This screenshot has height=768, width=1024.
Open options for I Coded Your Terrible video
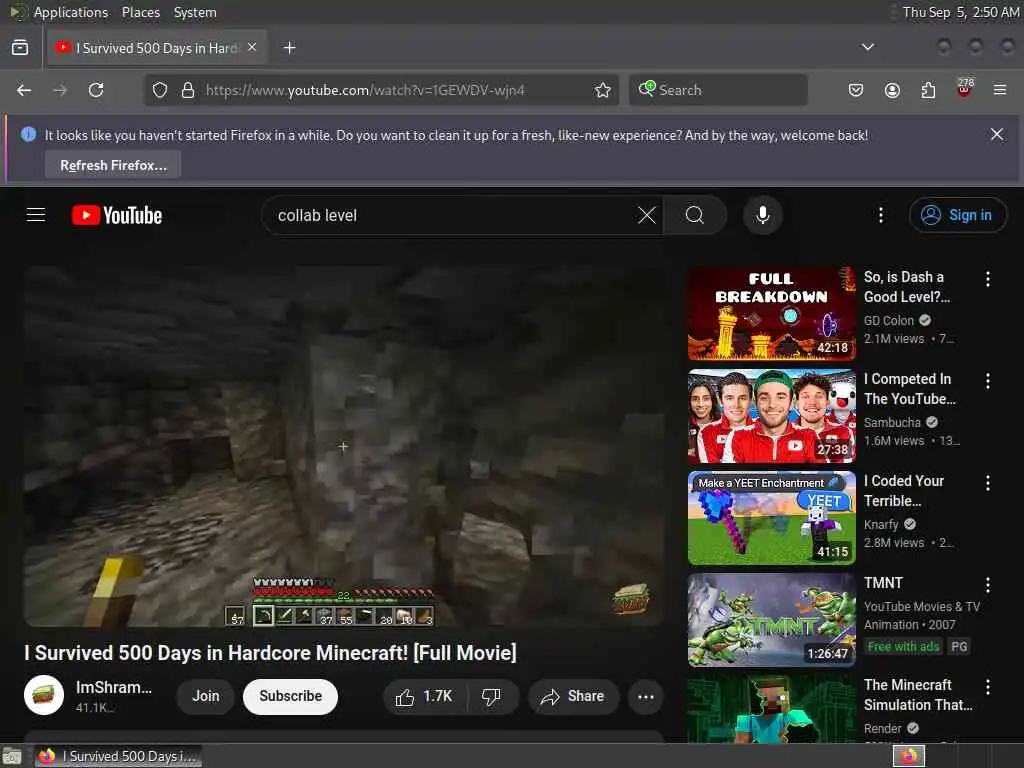[x=988, y=483]
